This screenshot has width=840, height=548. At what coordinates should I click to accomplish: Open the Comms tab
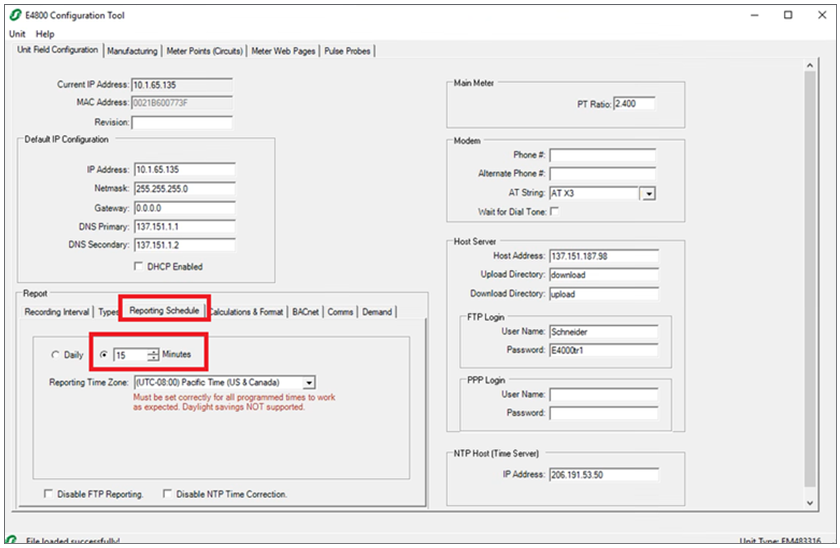[x=340, y=312]
